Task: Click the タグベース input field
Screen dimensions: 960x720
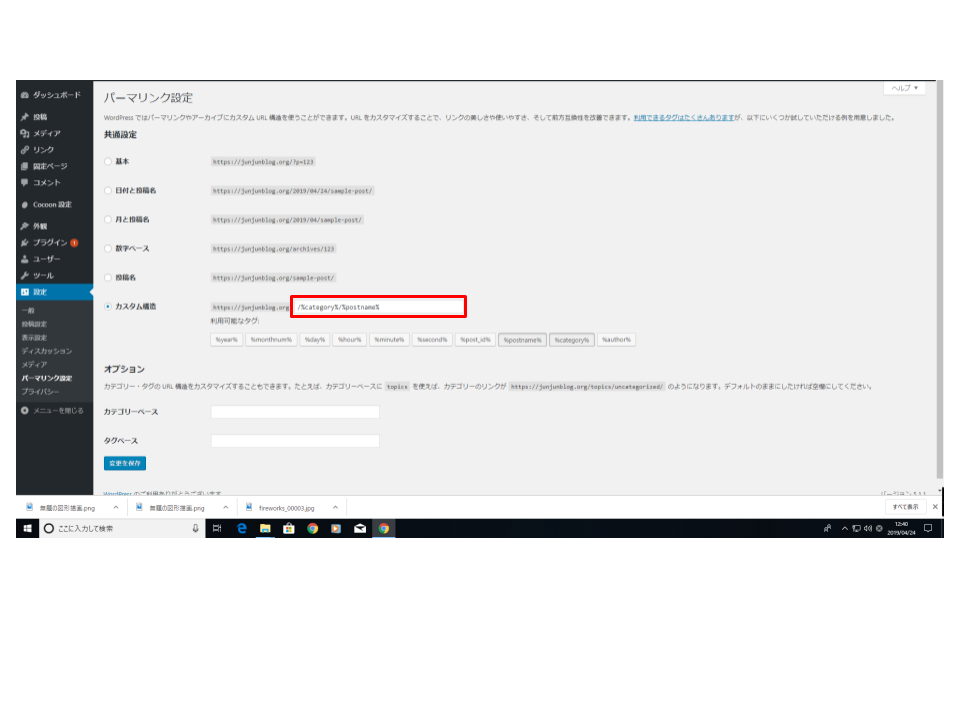Action: coord(295,441)
